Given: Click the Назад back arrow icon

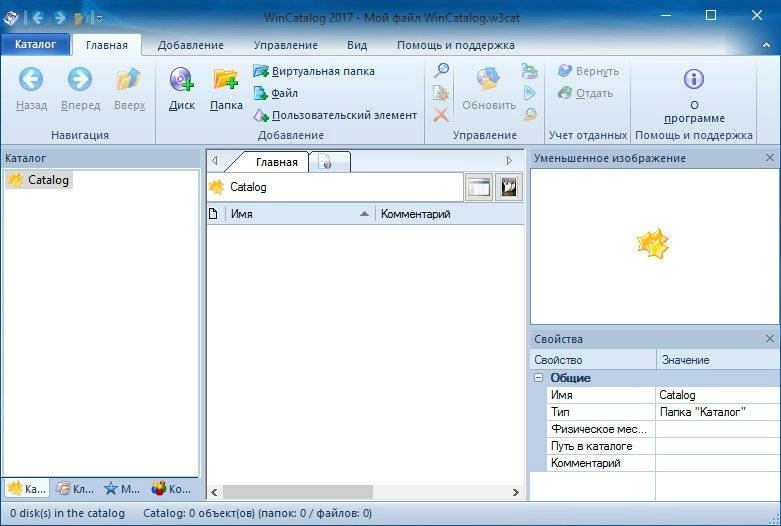Looking at the screenshot, I should (31, 79).
